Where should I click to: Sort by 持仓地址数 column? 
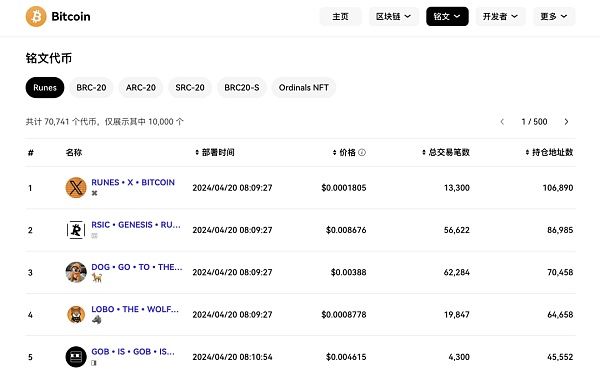pyautogui.click(x=549, y=152)
